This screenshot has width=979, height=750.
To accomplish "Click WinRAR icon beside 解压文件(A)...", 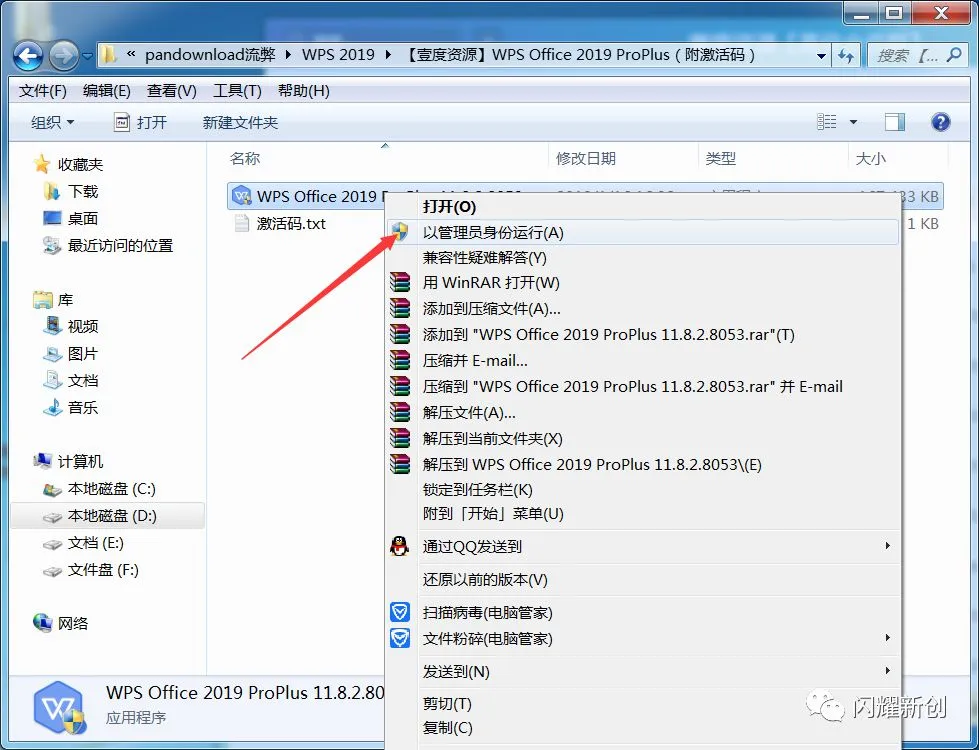I will 400,412.
